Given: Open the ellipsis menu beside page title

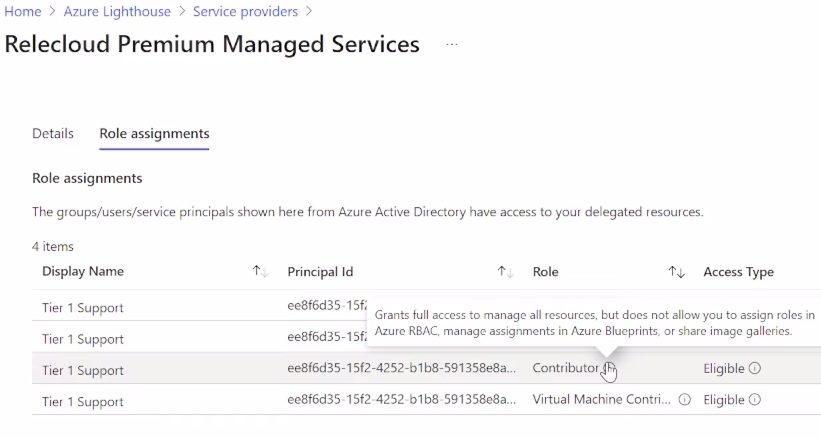Looking at the screenshot, I should [x=452, y=45].
